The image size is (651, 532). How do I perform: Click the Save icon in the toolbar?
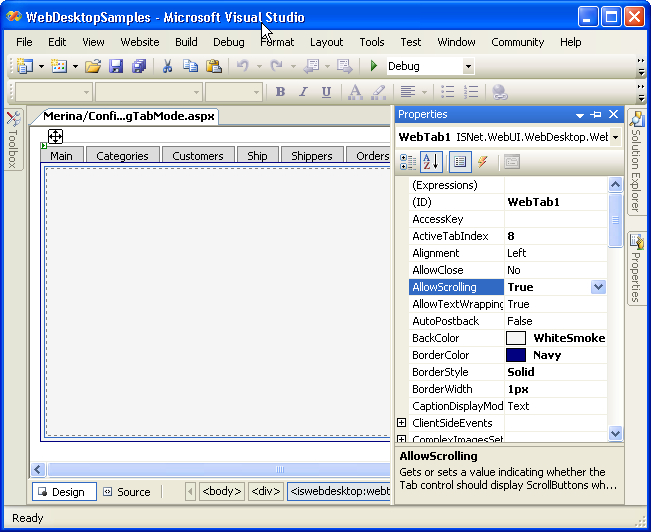116,66
